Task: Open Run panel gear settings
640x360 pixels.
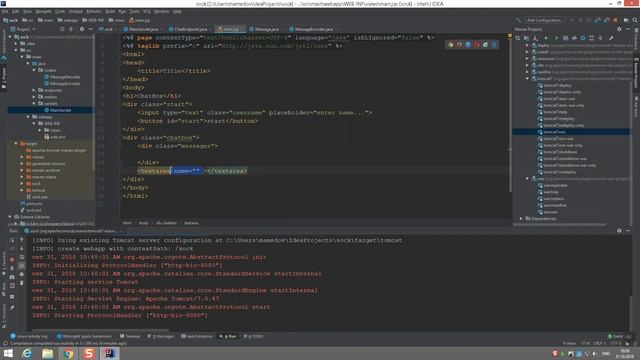Action: coord(619,231)
